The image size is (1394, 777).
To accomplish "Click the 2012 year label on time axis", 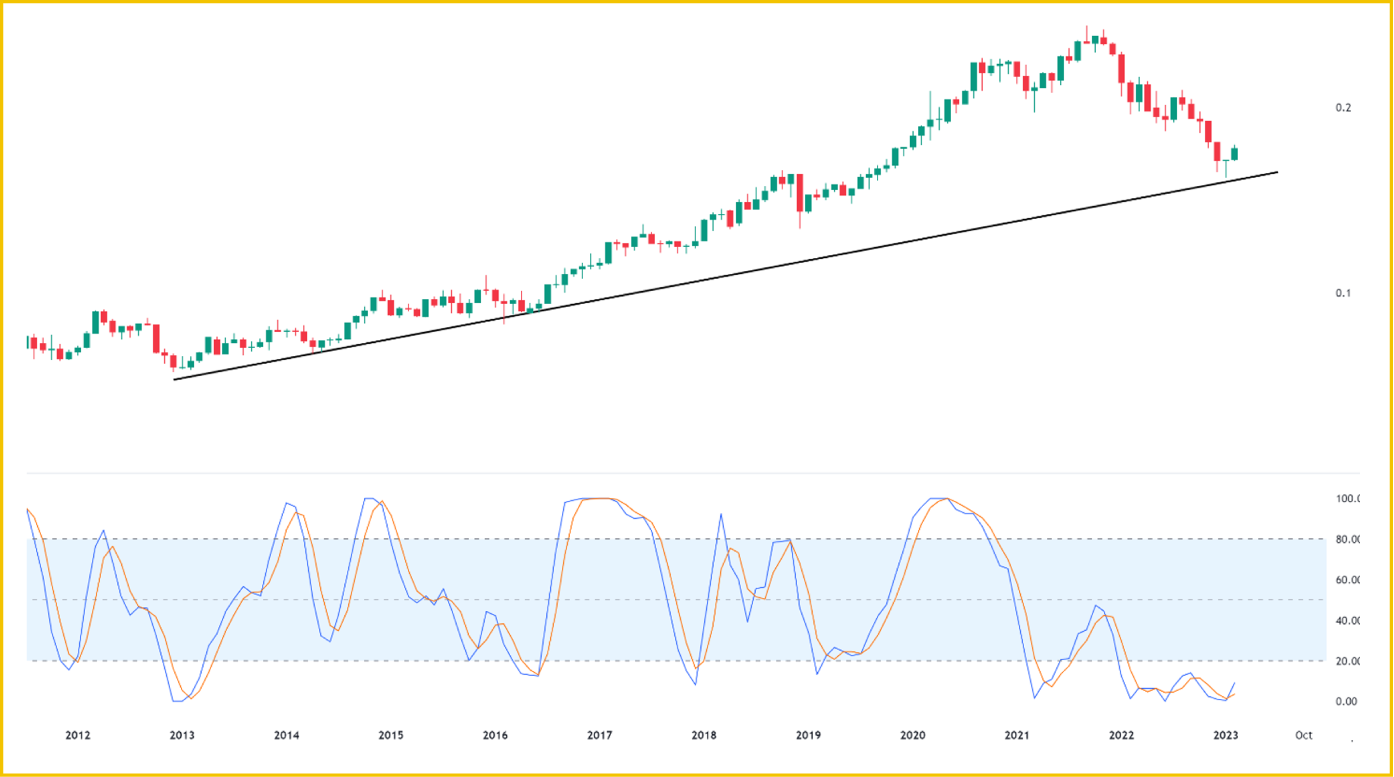I will [78, 735].
